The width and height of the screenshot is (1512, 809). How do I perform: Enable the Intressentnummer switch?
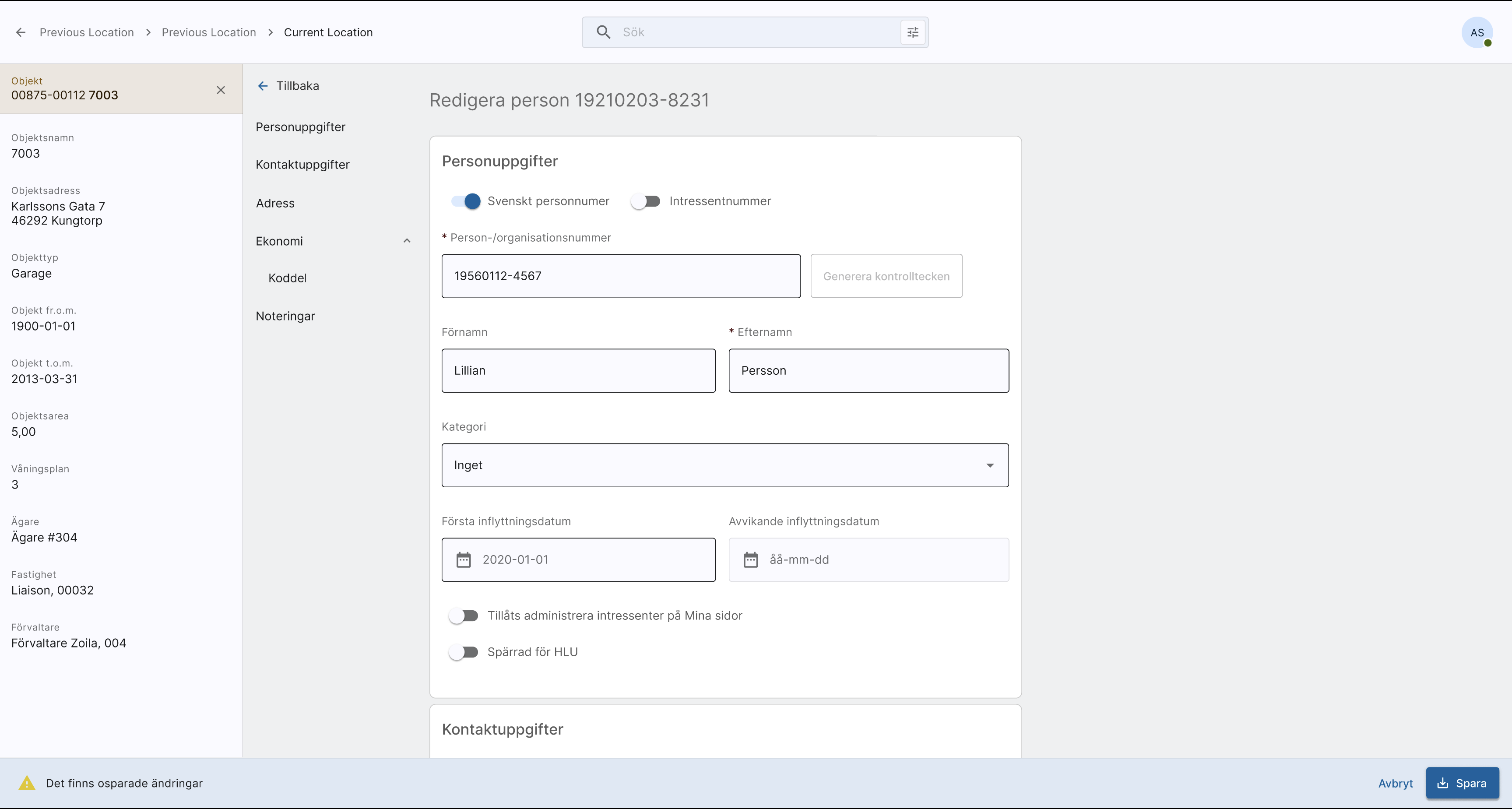pos(645,201)
